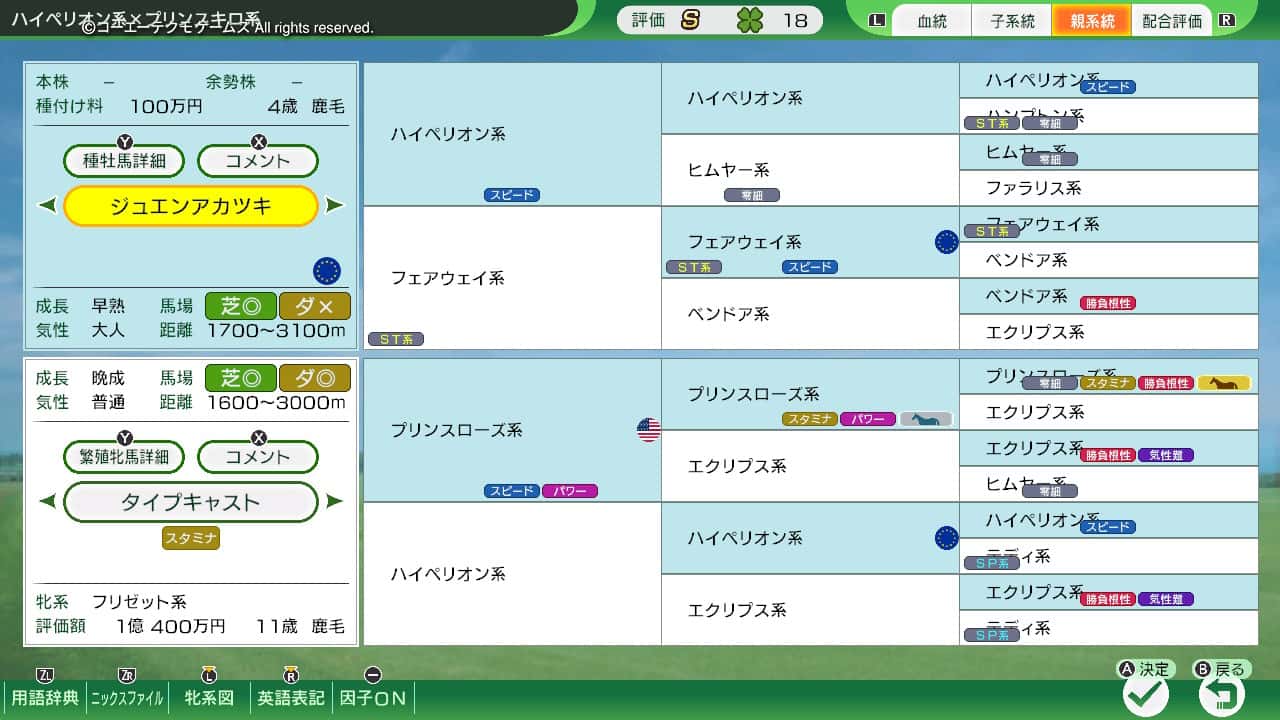The height and width of the screenshot is (720, 1280).
Task: Click the grey-blue horse icon under プリンスローズ系
Action: [x=925, y=419]
